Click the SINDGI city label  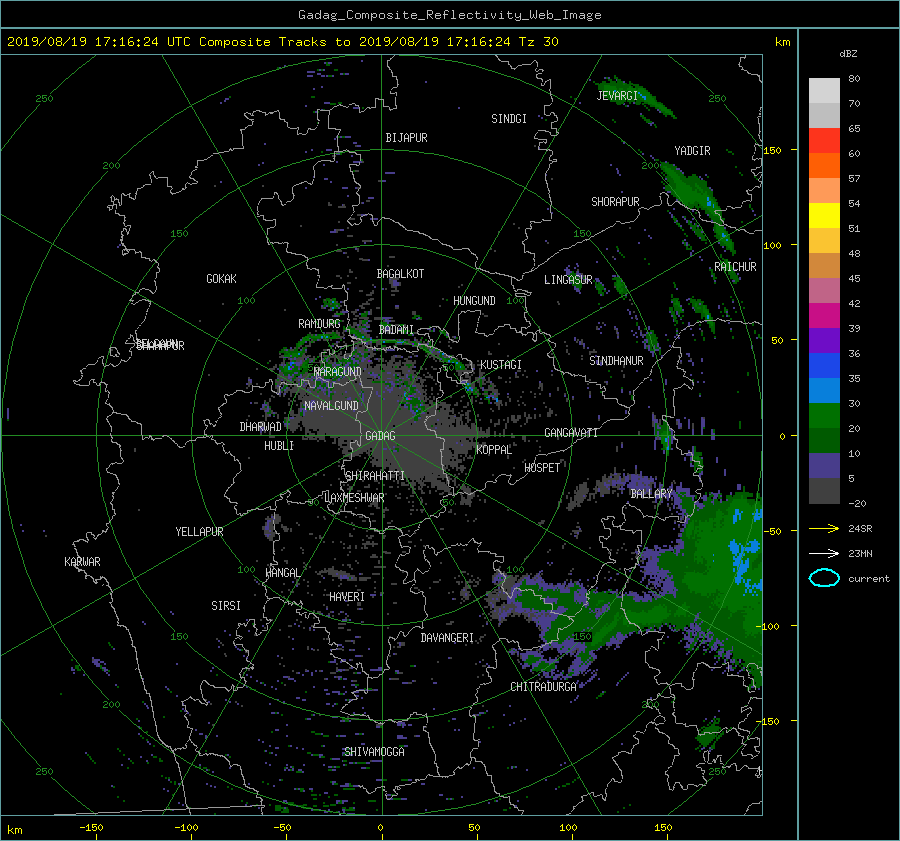pos(509,119)
